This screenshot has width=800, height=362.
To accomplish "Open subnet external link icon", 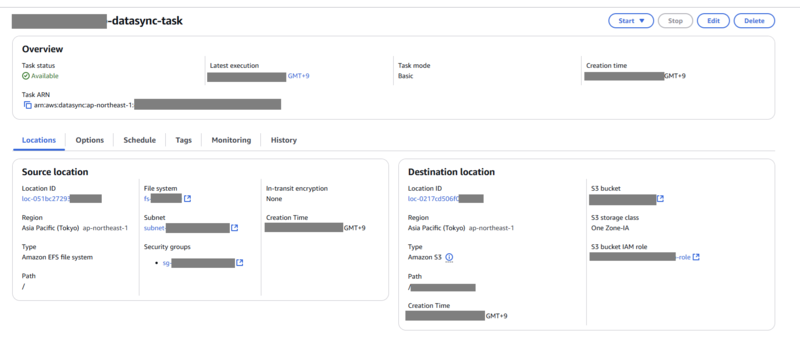I will click(235, 228).
